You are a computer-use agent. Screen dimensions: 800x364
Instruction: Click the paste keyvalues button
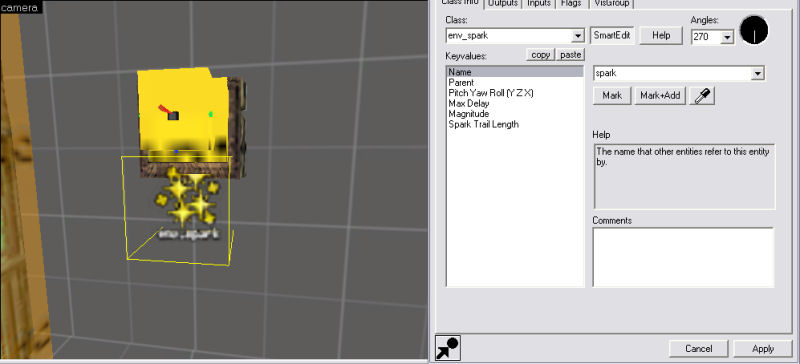570,55
